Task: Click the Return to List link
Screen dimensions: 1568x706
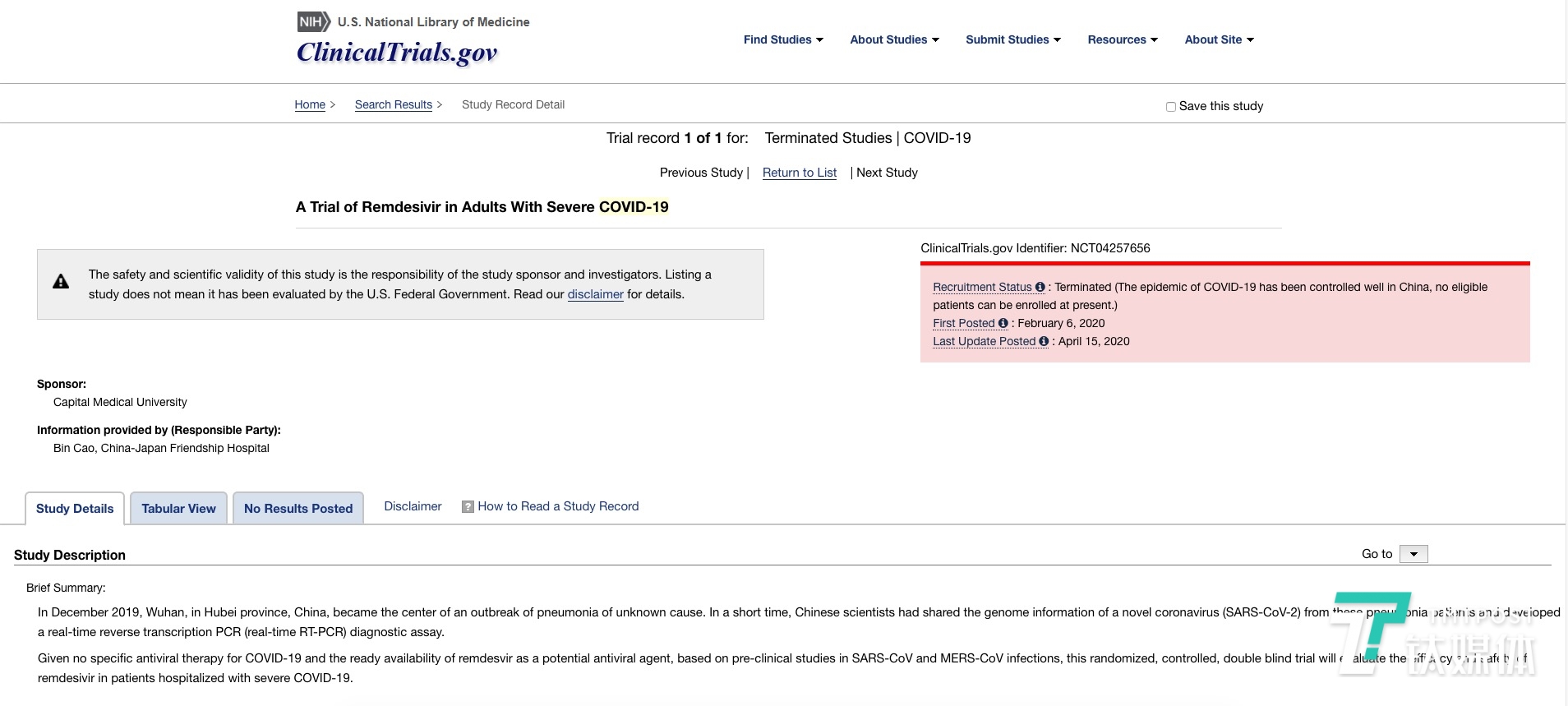Action: click(x=799, y=173)
